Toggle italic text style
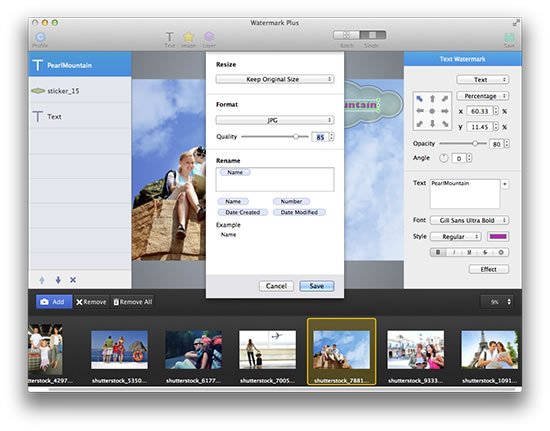Viewport: 550px width, 431px height. click(454, 252)
